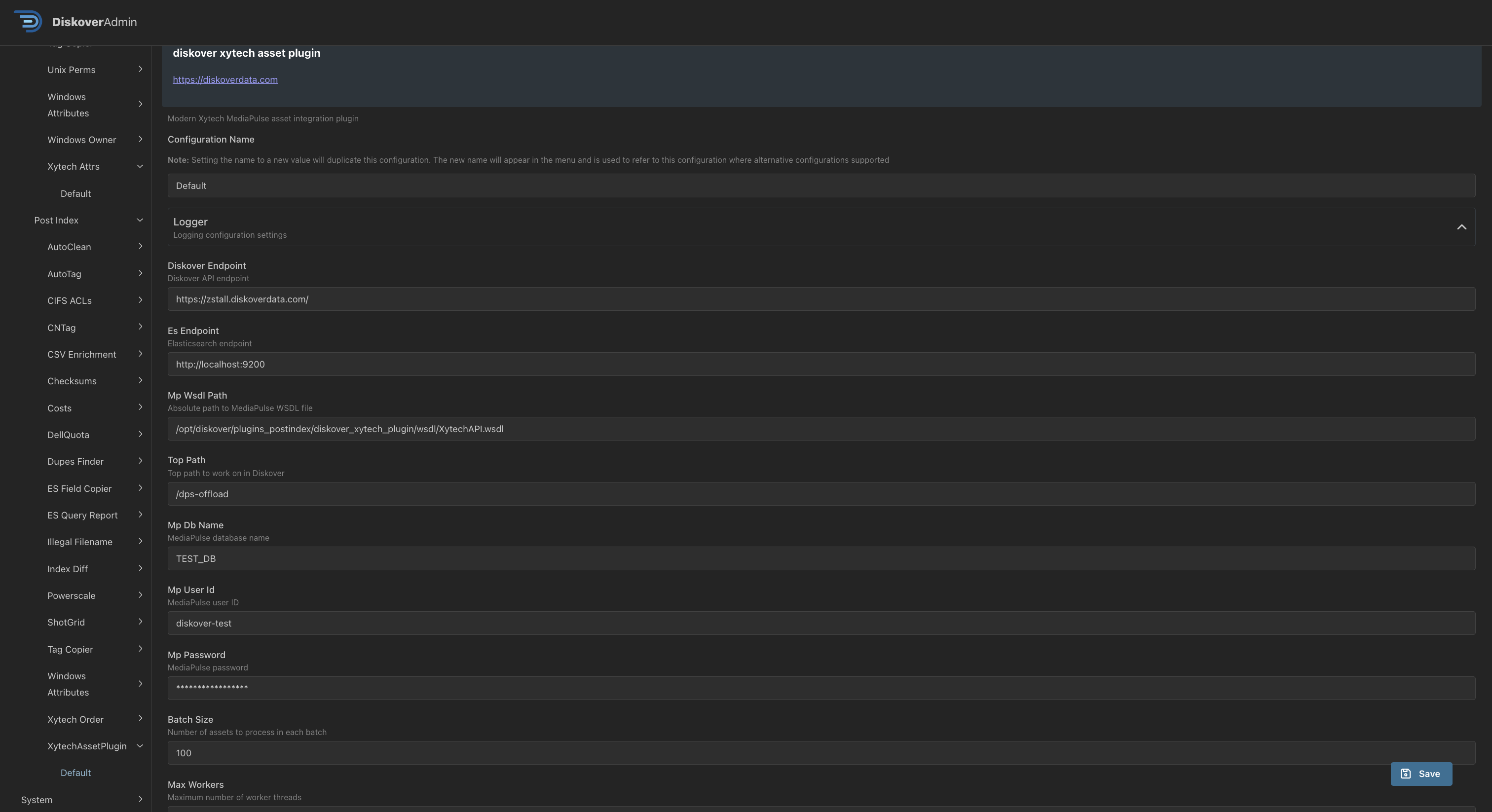Open Dupes Finder menu item

(95, 462)
